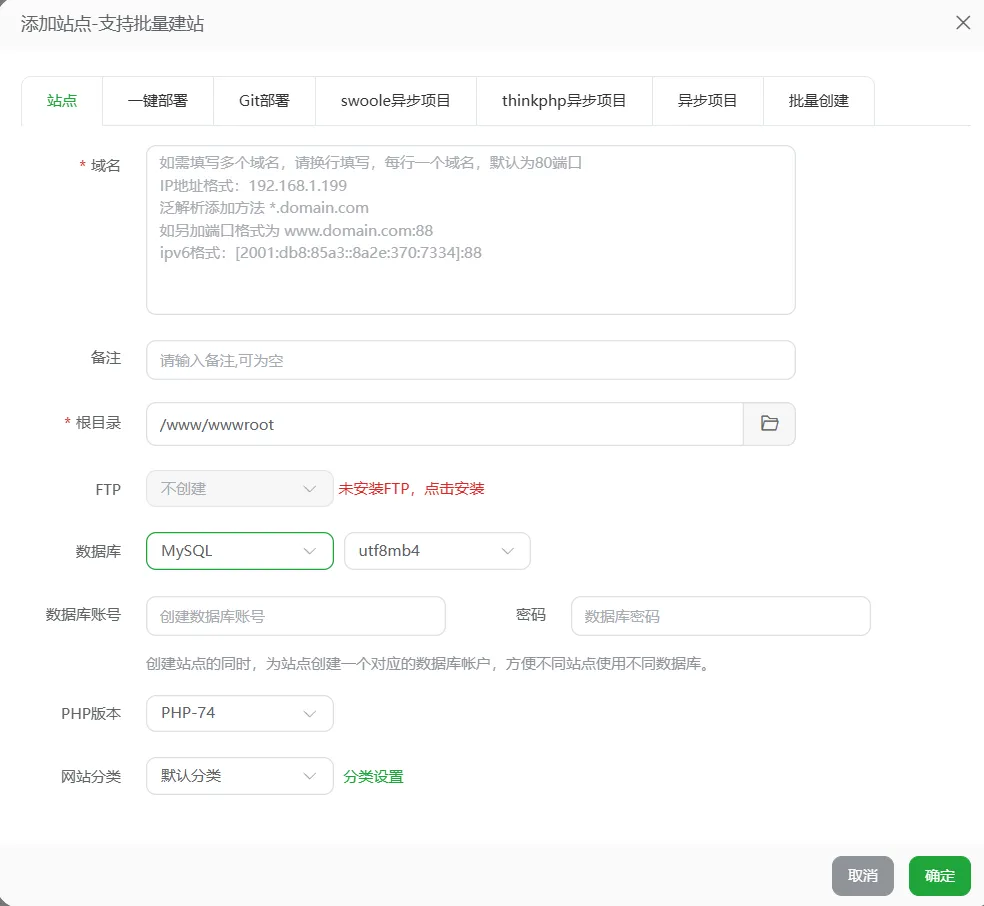
Task: Confirm with the 确定 button
Action: click(939, 876)
